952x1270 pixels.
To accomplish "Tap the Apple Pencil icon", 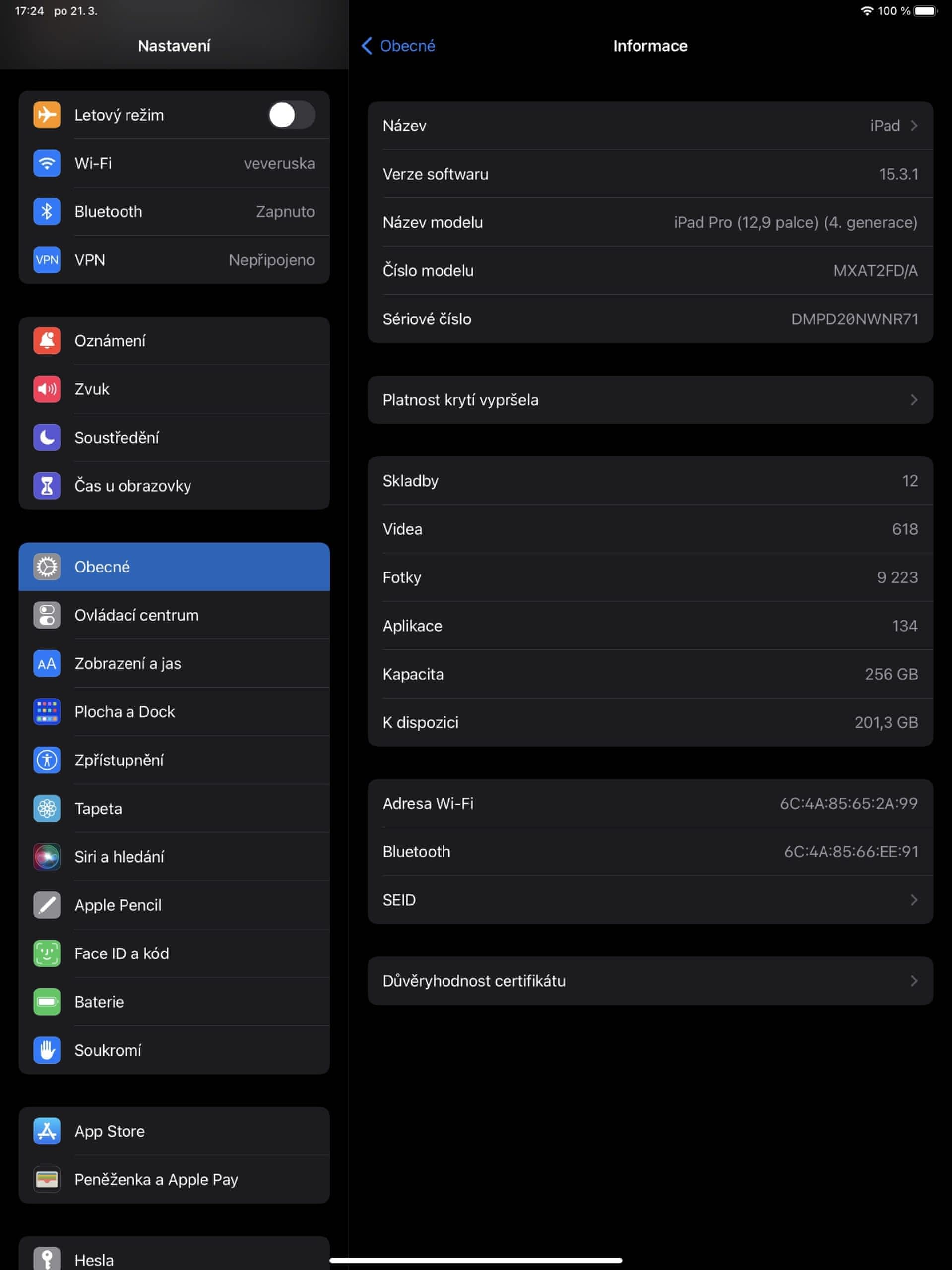I will coord(47,905).
